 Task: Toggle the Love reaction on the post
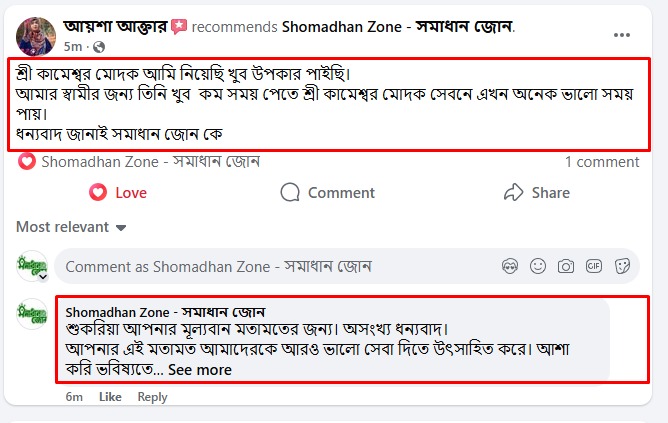(117, 192)
